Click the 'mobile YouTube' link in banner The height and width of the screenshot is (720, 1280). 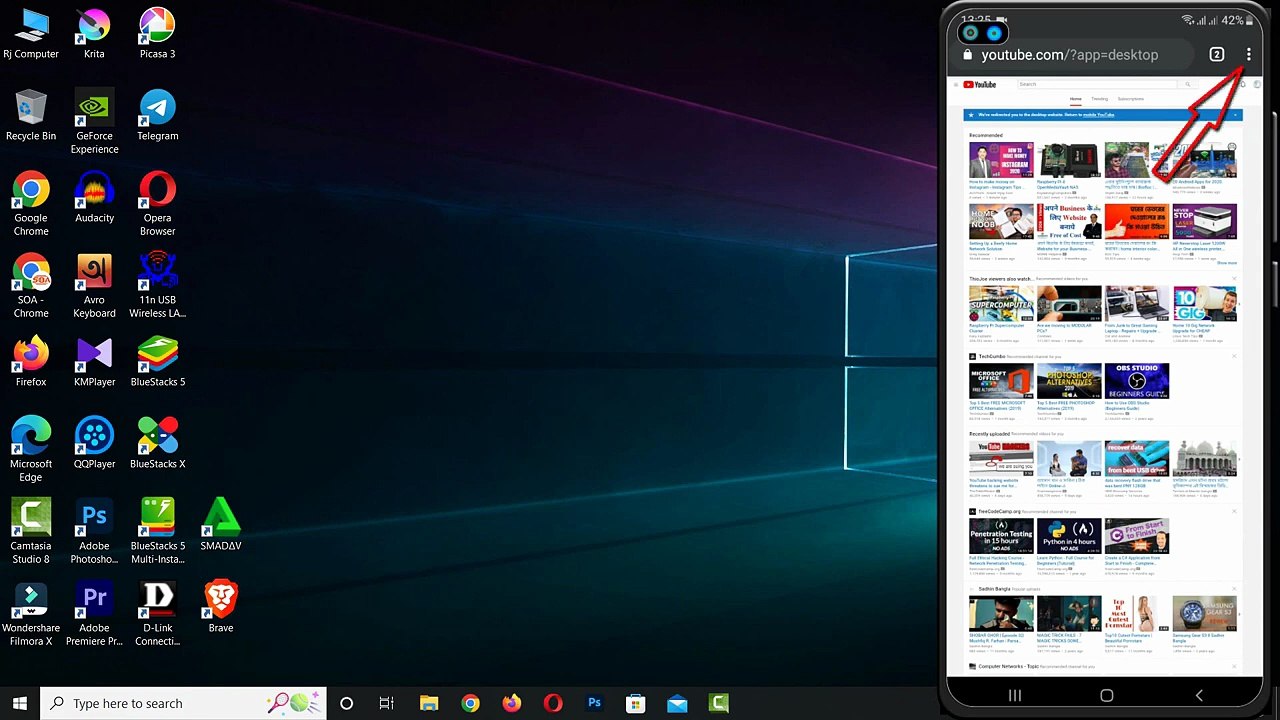(1098, 115)
